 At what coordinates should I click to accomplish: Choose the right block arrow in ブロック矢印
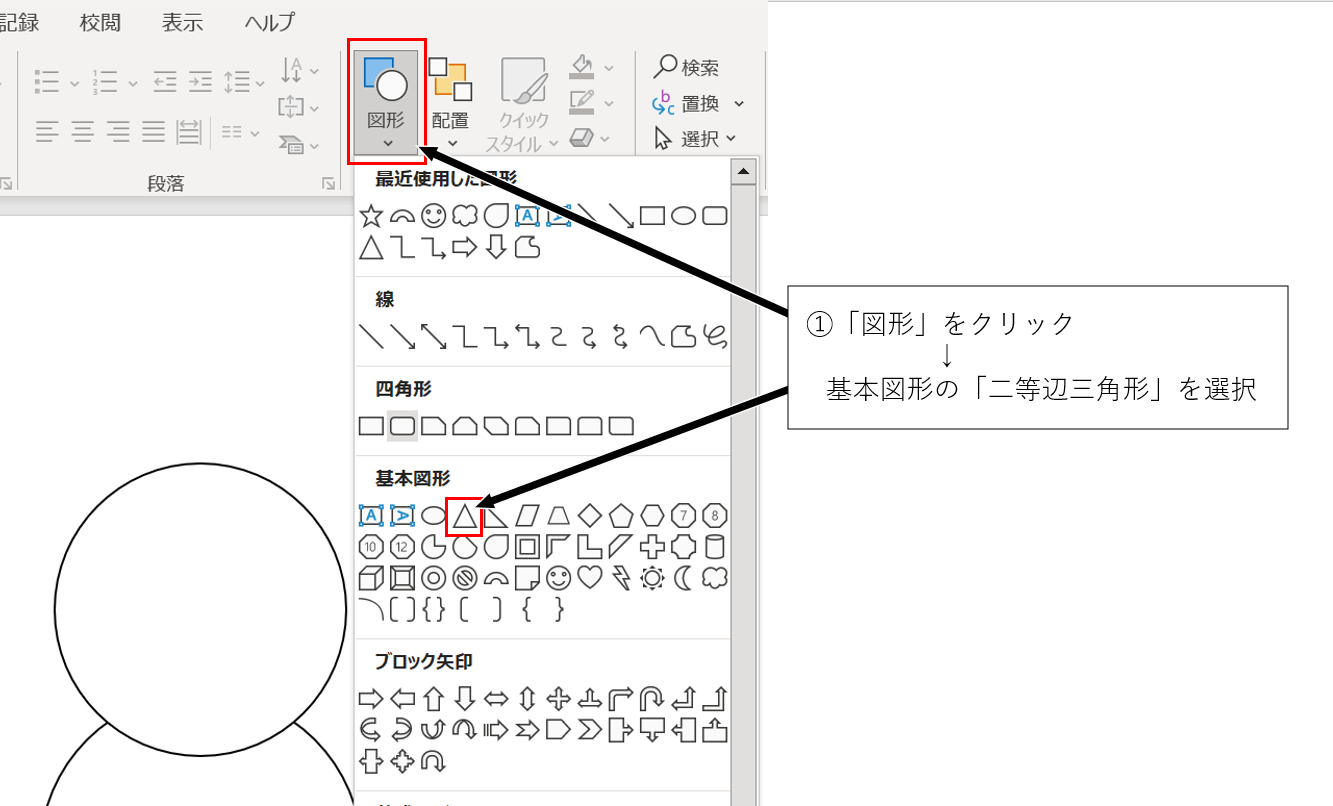coord(371,698)
